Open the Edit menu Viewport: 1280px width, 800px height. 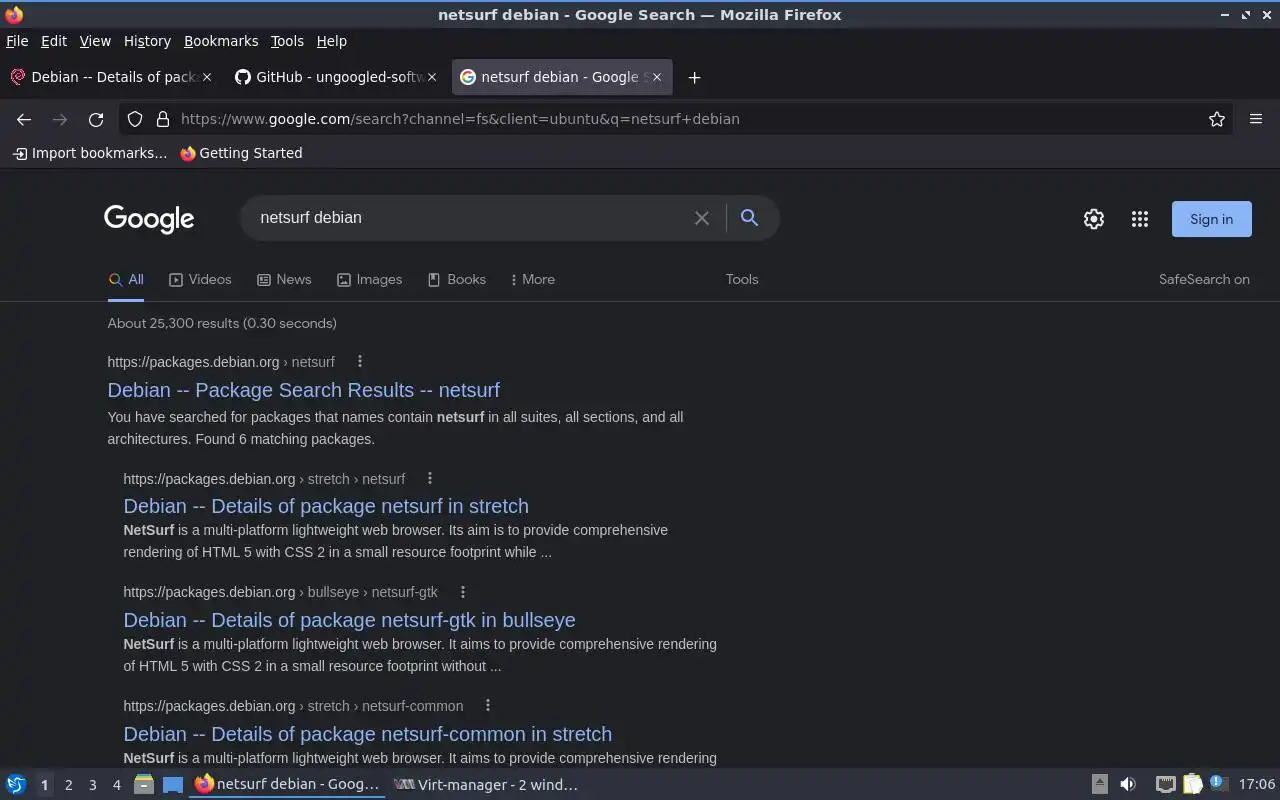54,41
